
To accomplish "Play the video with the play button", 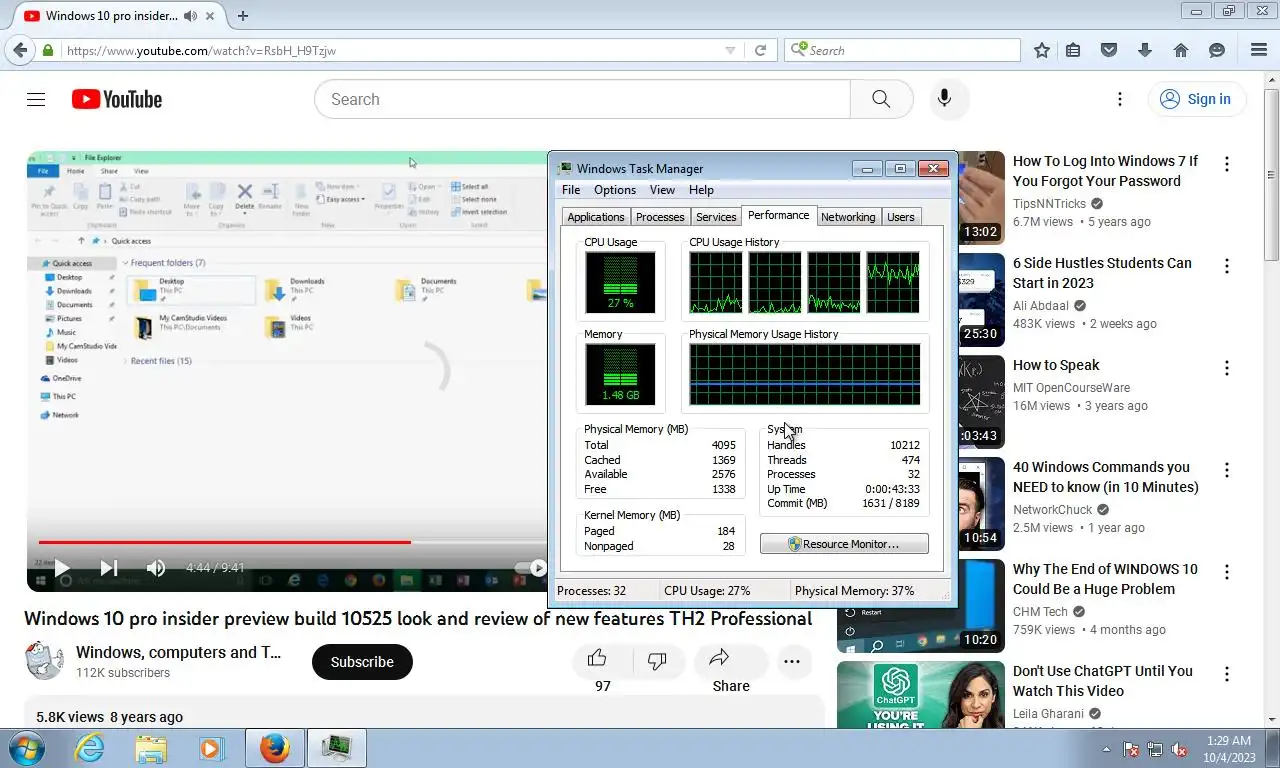I will (x=61, y=568).
